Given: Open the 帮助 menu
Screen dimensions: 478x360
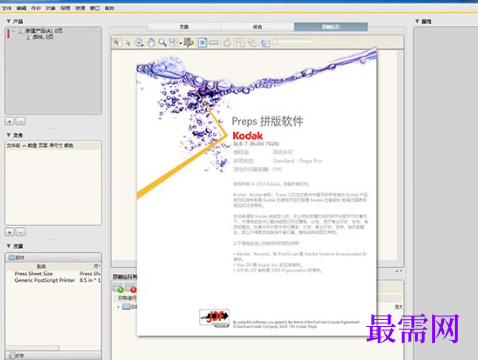Looking at the screenshot, I should tap(110, 8).
